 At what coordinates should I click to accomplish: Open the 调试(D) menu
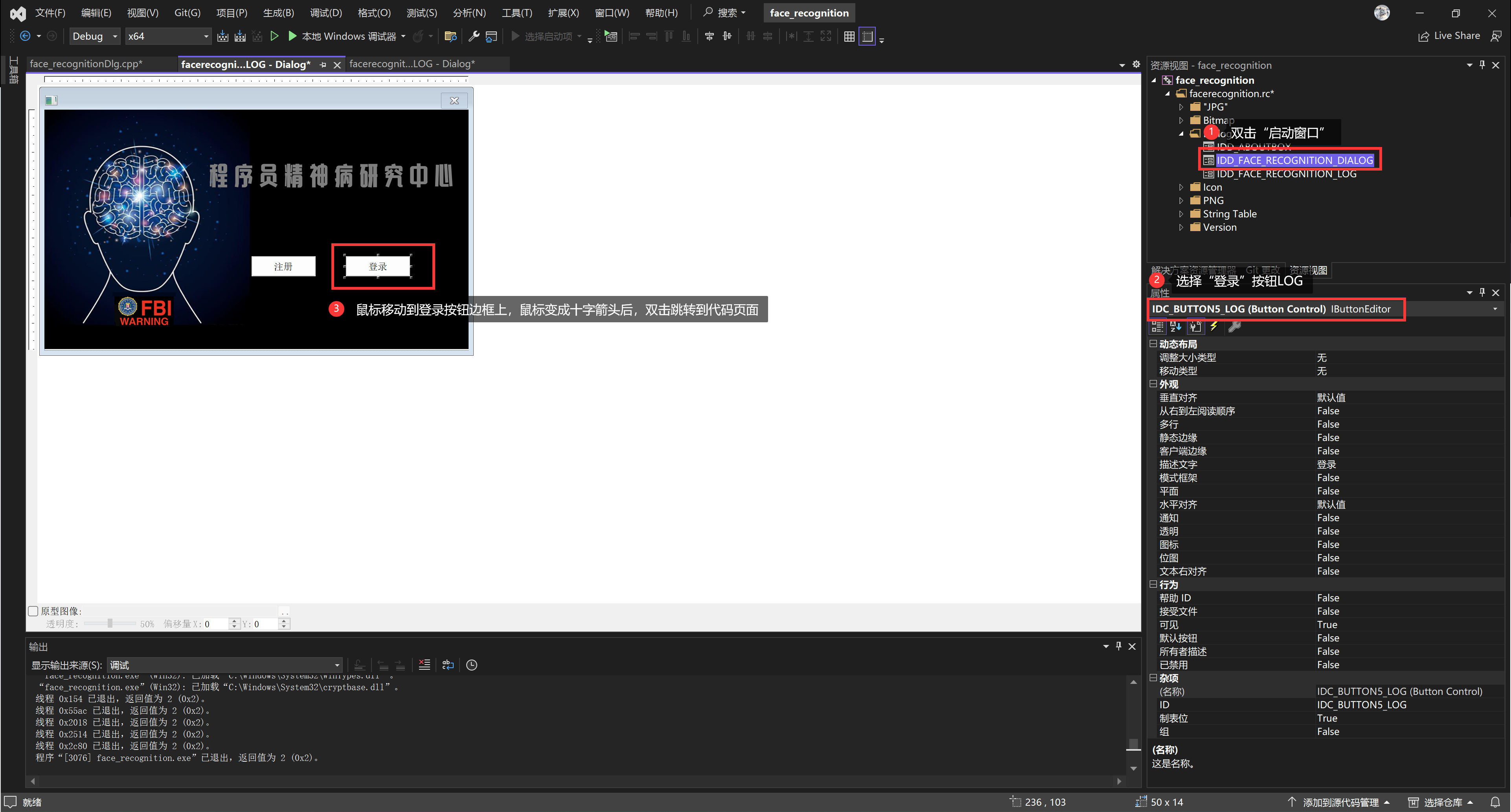click(x=325, y=13)
